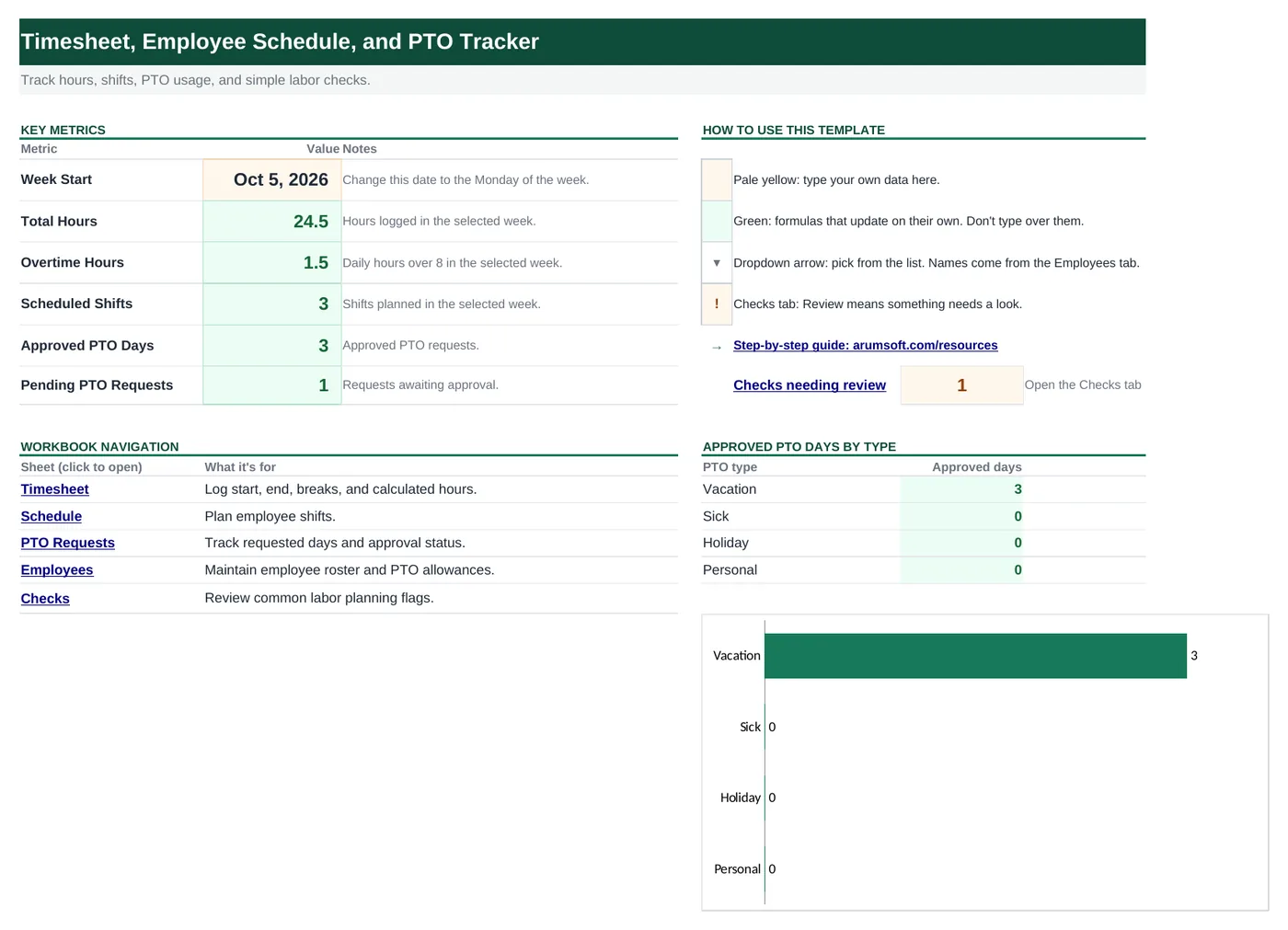Select the KEY METRICS section header
Viewport: 1288px width, 930px height.
tap(63, 130)
